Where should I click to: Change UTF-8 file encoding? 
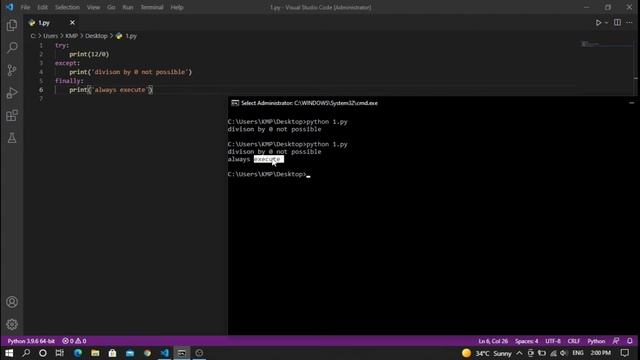tap(553, 341)
